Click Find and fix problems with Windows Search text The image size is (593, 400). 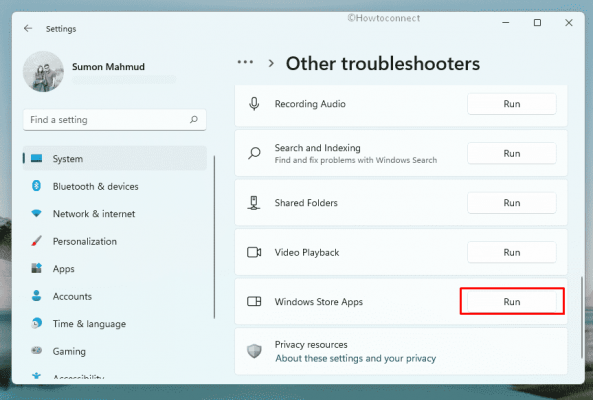coord(355,160)
